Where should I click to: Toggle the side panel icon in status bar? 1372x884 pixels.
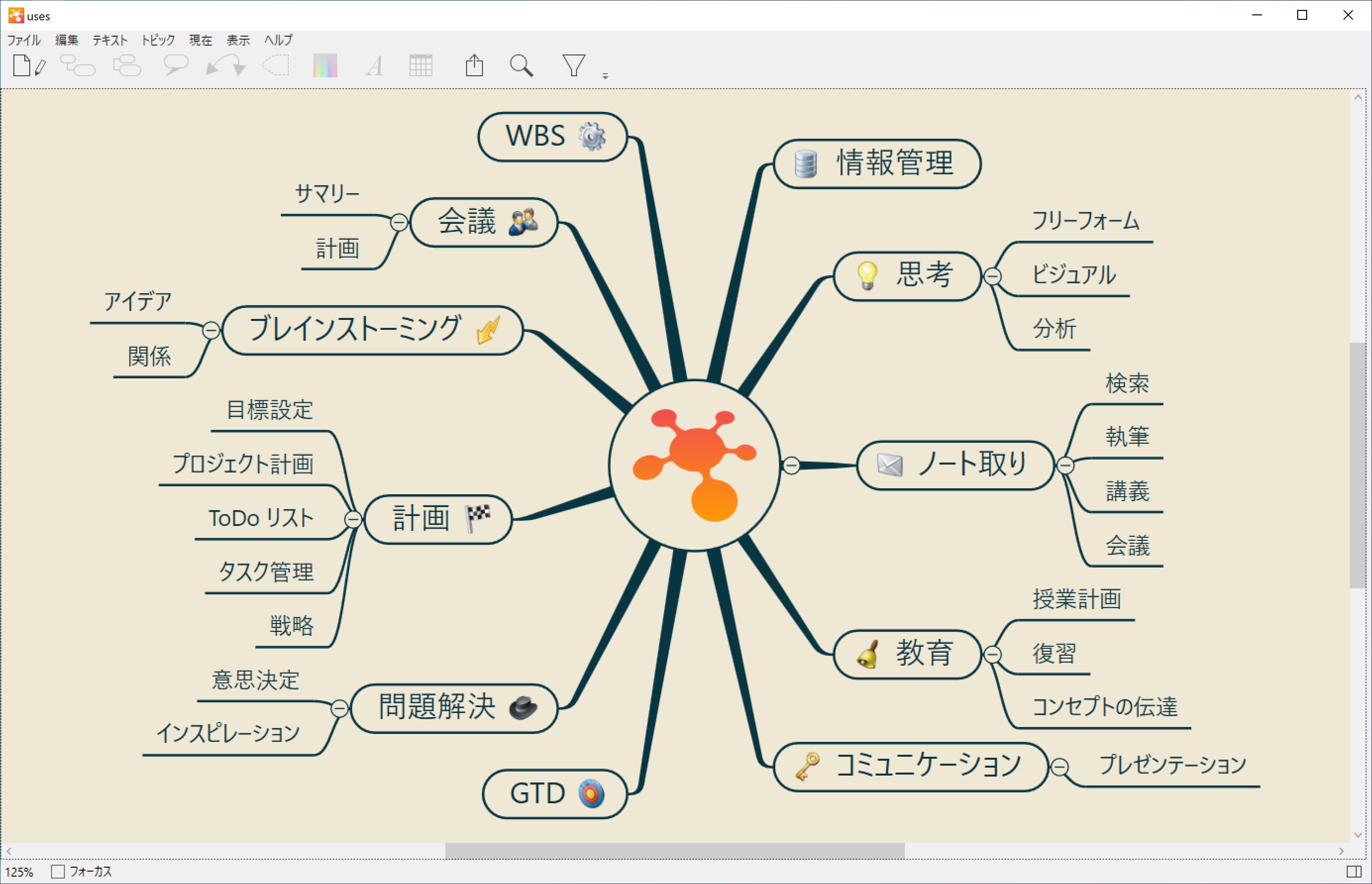coord(1353,872)
